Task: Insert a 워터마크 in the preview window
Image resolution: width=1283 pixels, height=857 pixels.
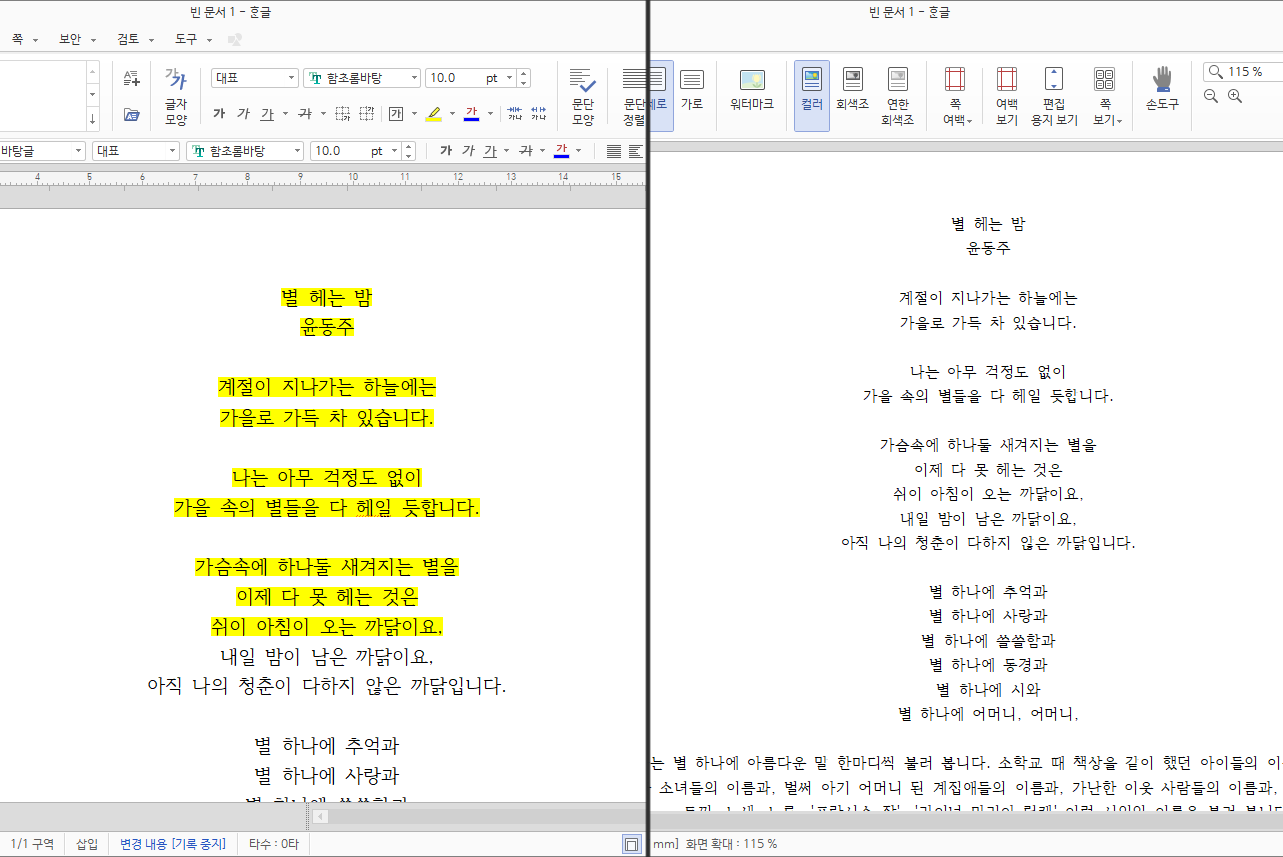Action: pos(752,89)
